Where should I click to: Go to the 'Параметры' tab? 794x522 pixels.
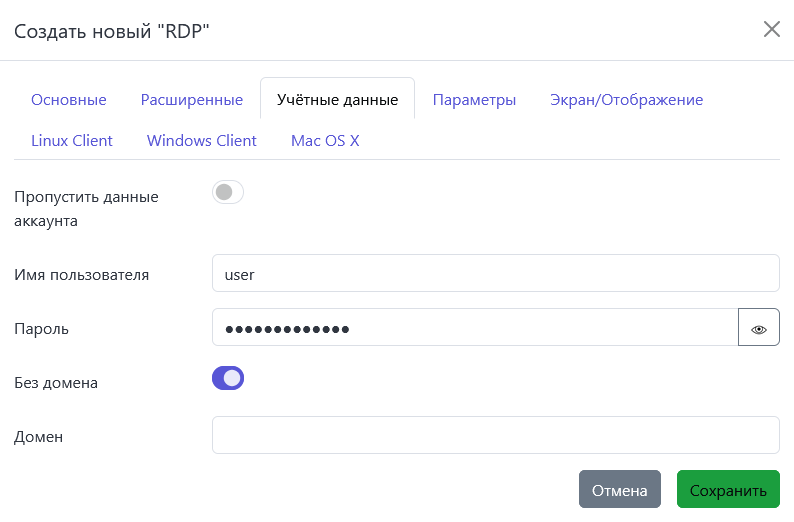pyautogui.click(x=474, y=100)
